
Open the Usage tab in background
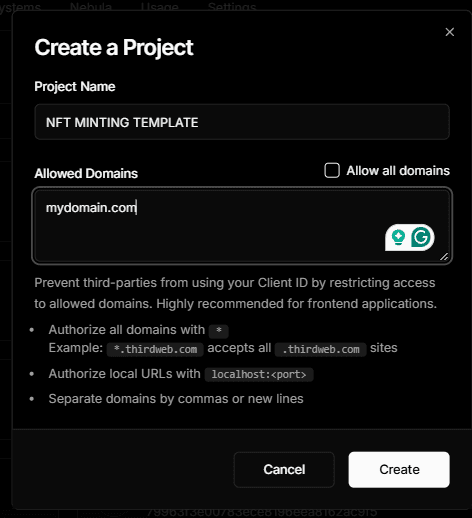tap(159, 6)
